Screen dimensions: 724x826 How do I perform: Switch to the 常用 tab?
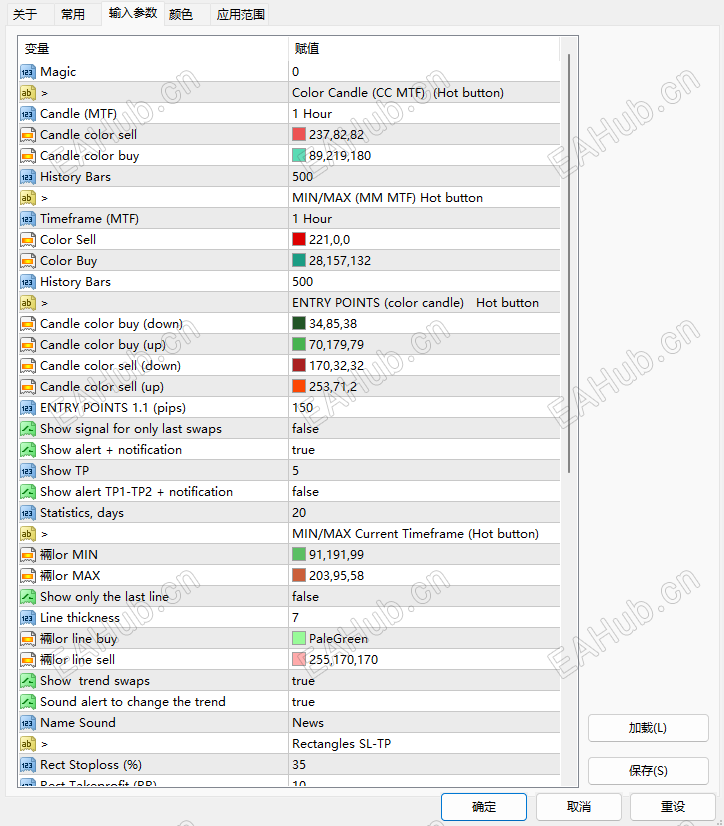point(73,15)
